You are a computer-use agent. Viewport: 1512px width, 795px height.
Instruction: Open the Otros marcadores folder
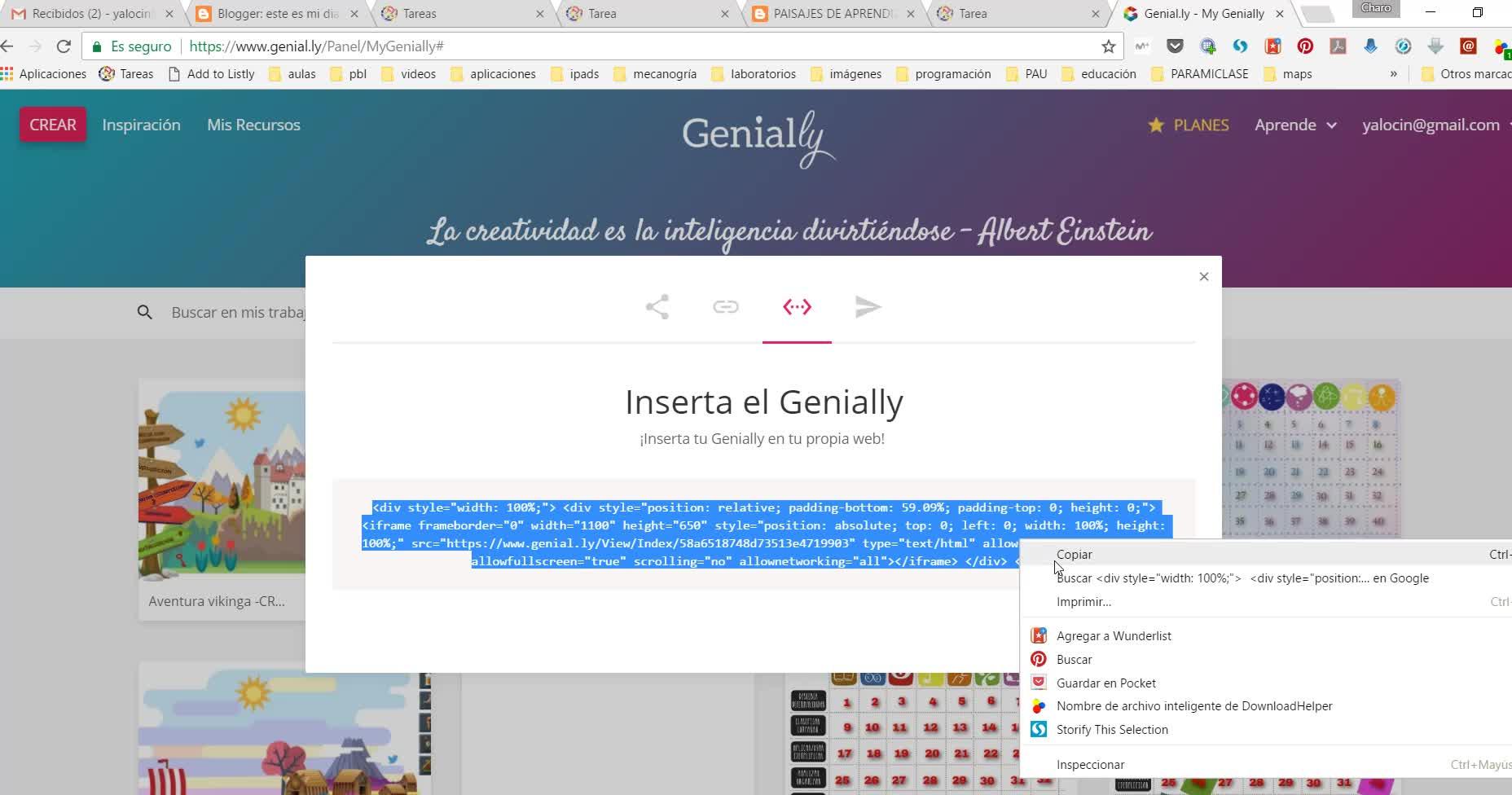[x=1466, y=74]
